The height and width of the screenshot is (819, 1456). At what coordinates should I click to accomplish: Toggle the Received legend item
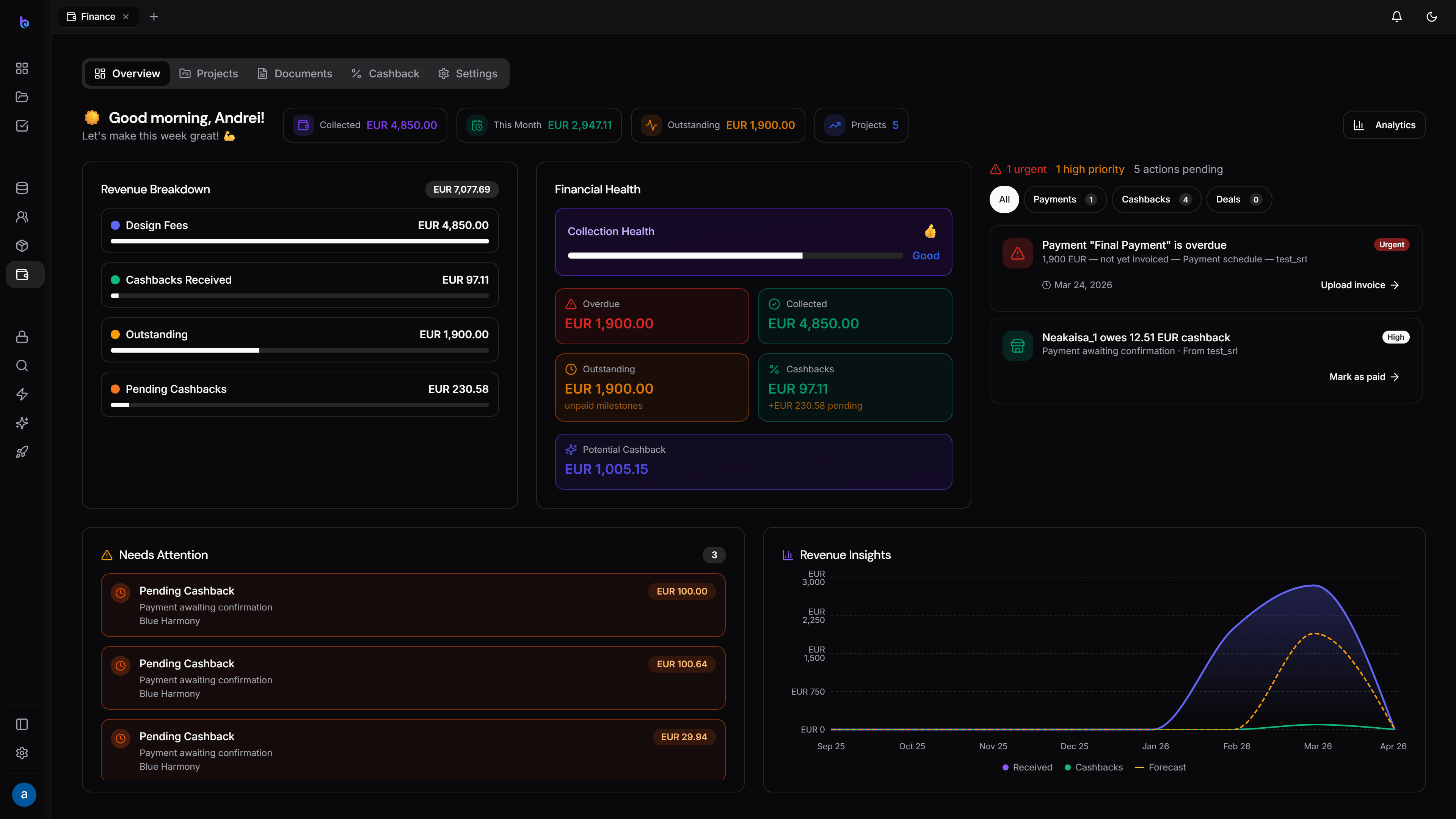tap(1027, 767)
